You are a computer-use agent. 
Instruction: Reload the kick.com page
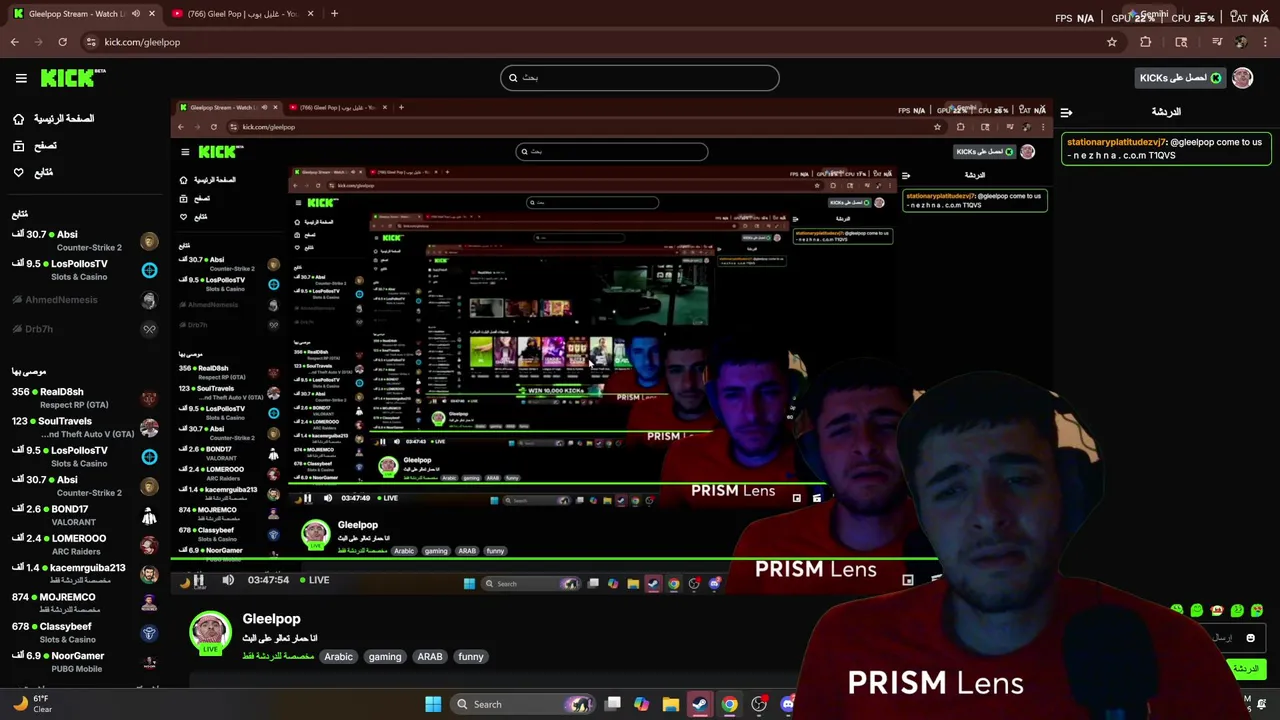pyautogui.click(x=63, y=42)
